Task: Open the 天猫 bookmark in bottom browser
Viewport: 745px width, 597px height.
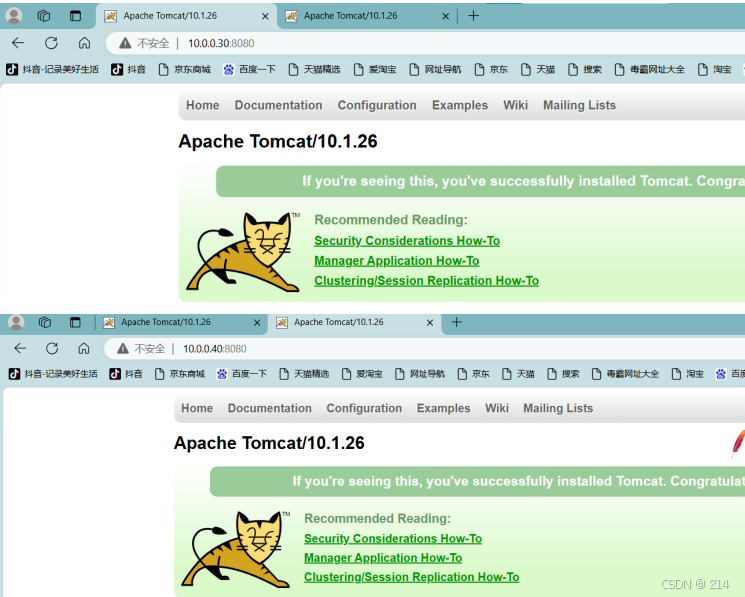Action: click(x=518, y=374)
